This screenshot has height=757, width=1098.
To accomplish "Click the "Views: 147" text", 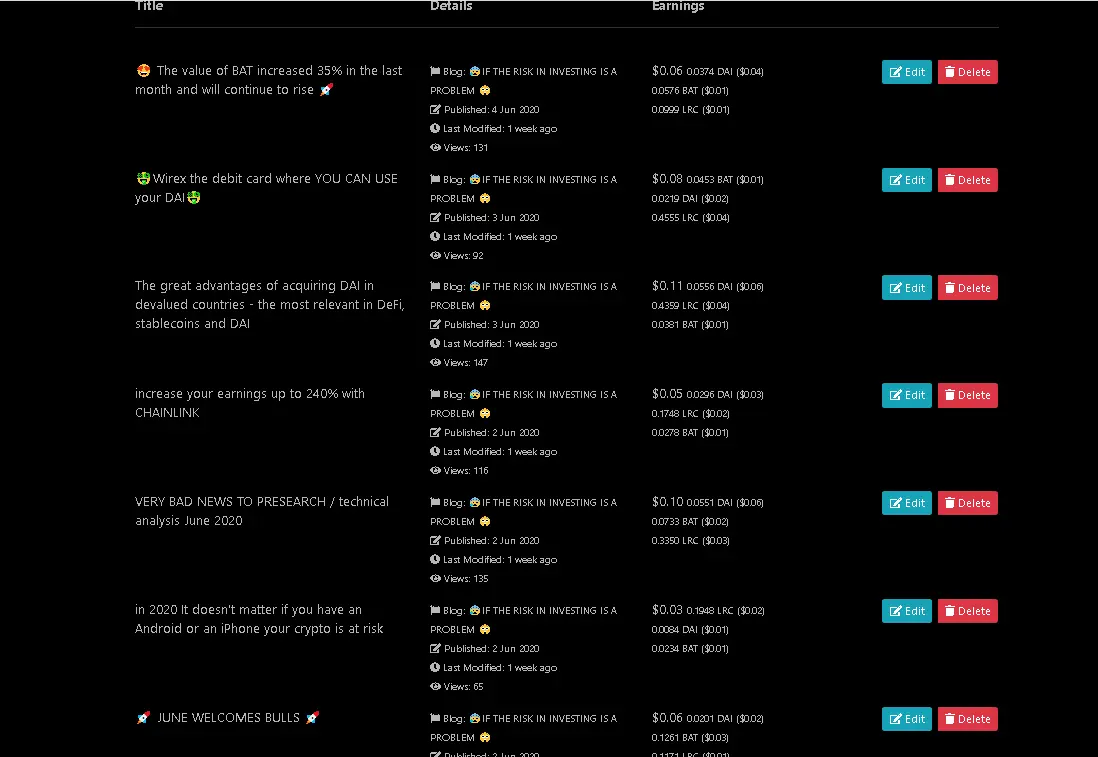I will tap(466, 363).
